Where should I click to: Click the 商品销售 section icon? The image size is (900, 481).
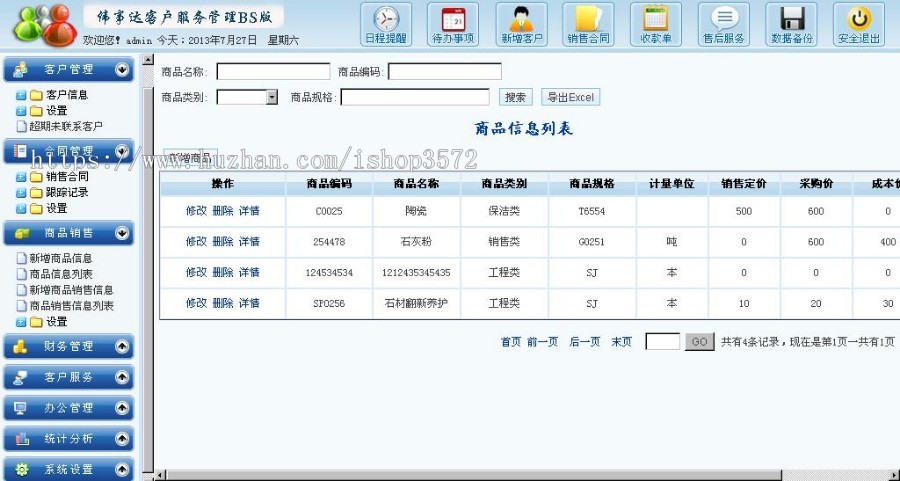click(22, 233)
